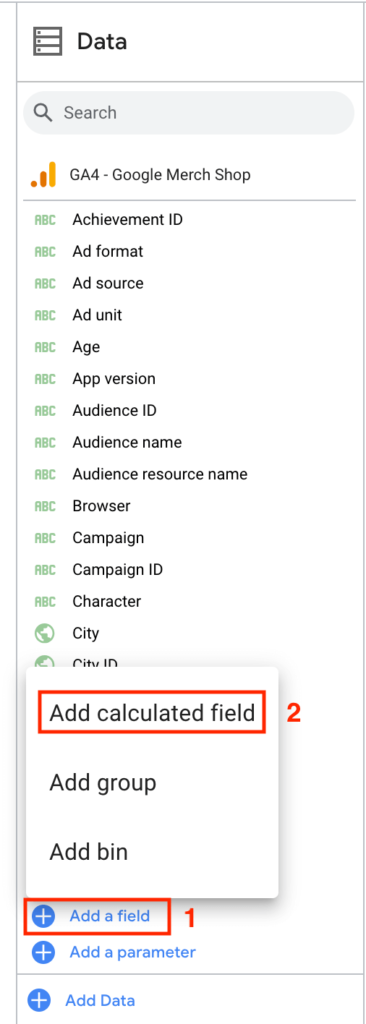Viewport: 366px width, 1024px height.
Task: Select the Audience ID field
Action: [114, 411]
